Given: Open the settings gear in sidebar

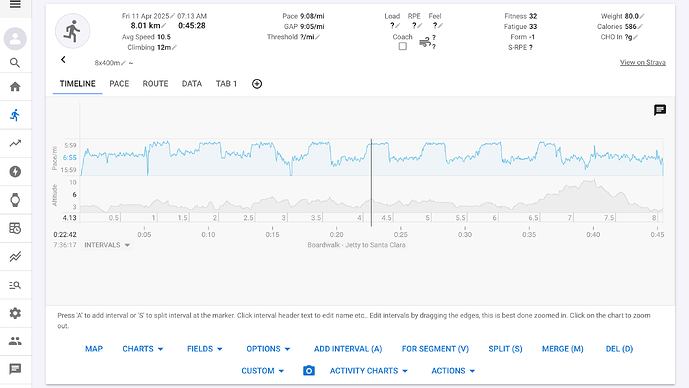Looking at the screenshot, I should pyautogui.click(x=15, y=313).
